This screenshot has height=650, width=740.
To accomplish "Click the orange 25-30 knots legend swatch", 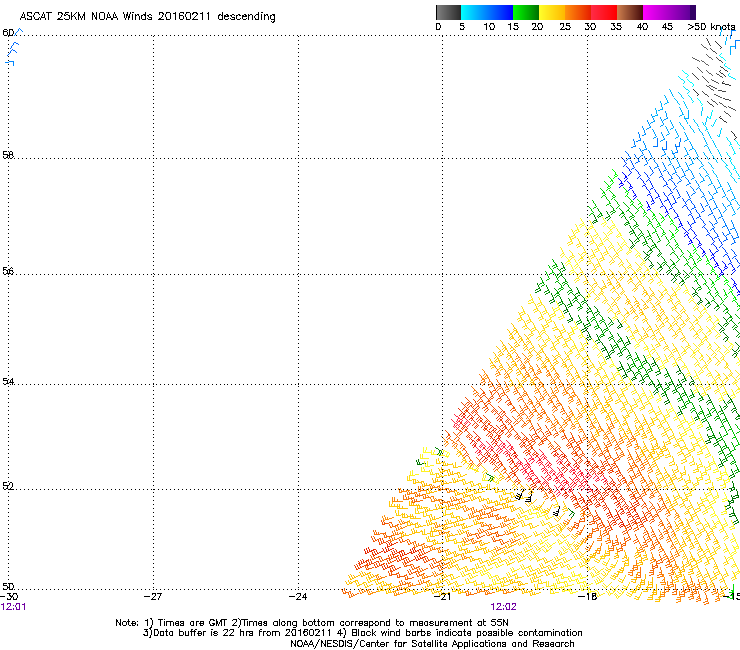I will (578, 12).
